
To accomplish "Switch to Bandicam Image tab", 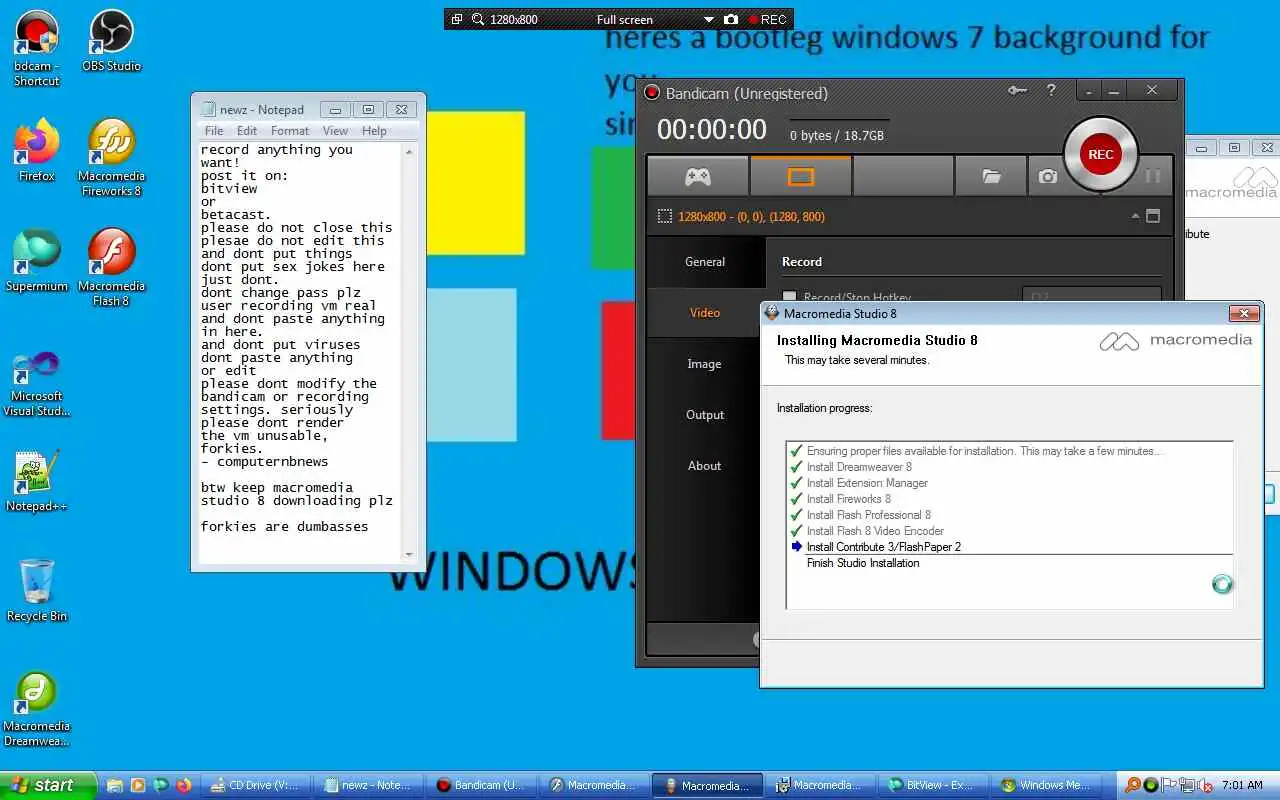I will coord(705,364).
